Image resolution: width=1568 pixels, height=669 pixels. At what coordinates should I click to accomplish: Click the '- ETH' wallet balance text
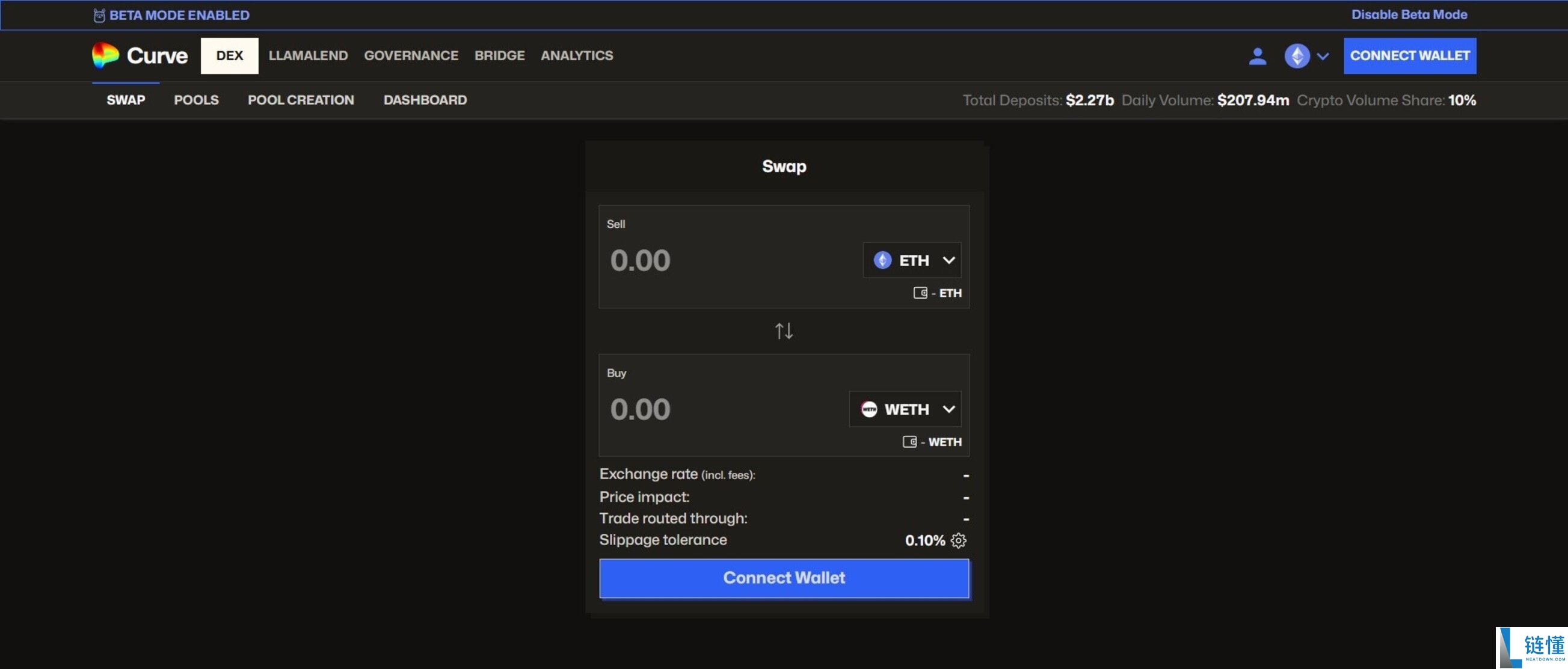point(947,293)
